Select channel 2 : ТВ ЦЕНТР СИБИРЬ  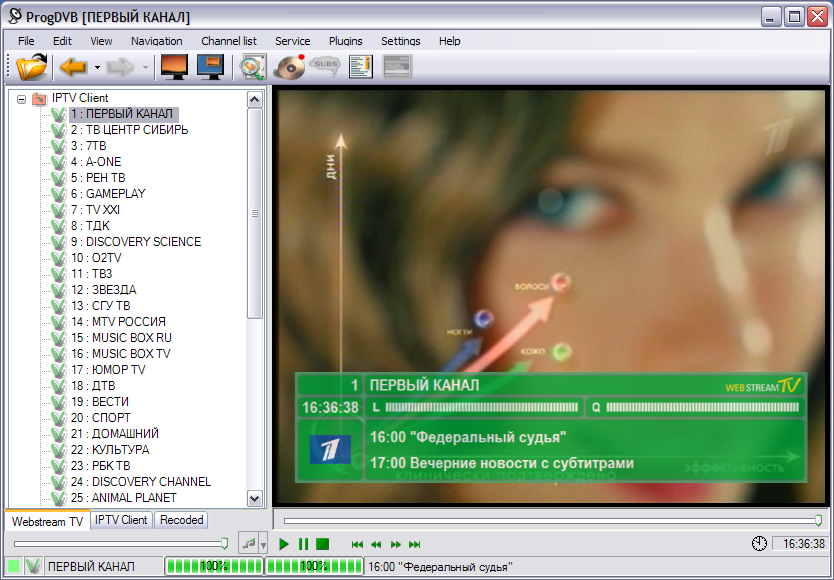pyautogui.click(x=129, y=130)
